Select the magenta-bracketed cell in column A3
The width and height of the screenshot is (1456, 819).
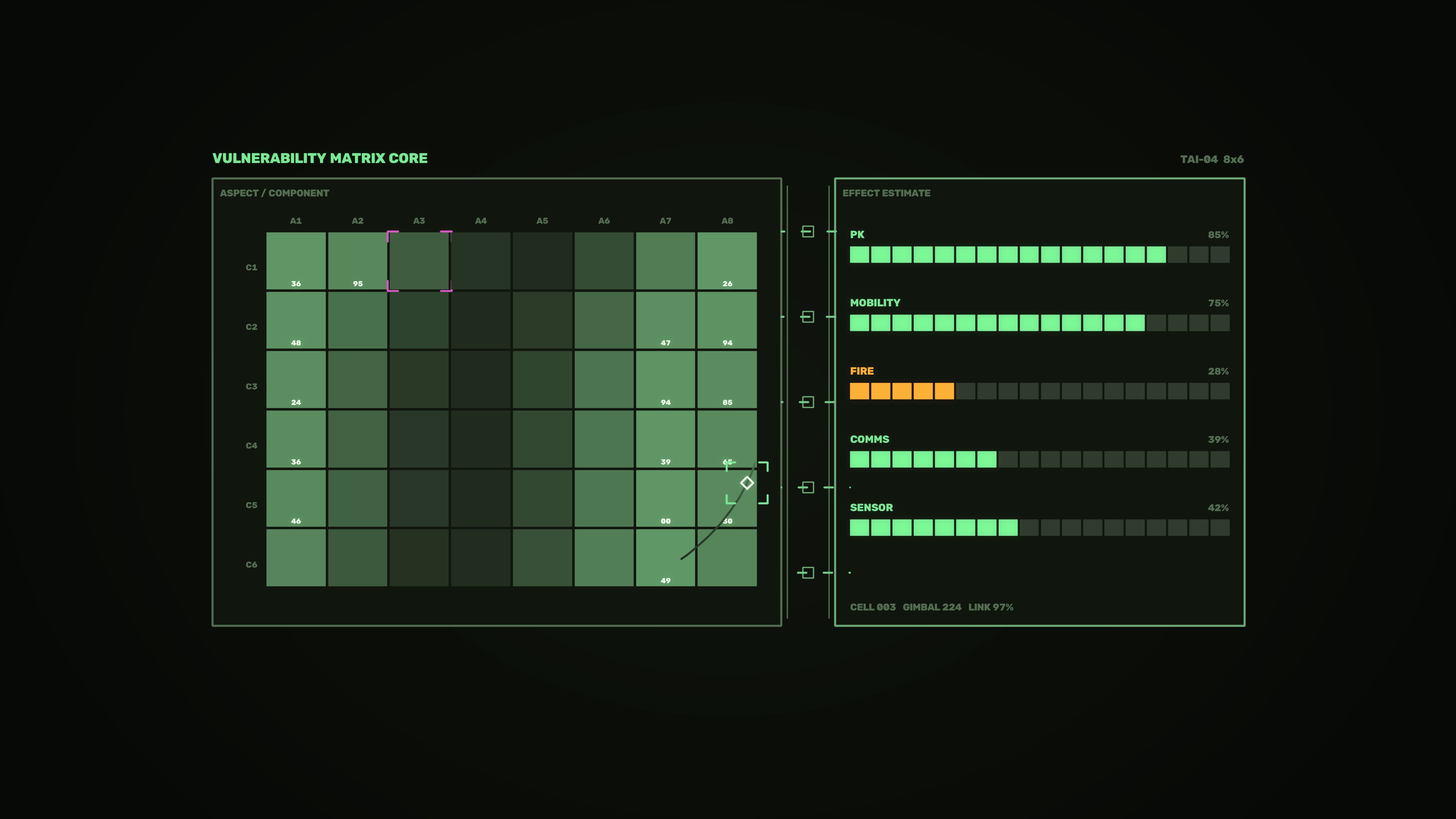tap(419, 261)
